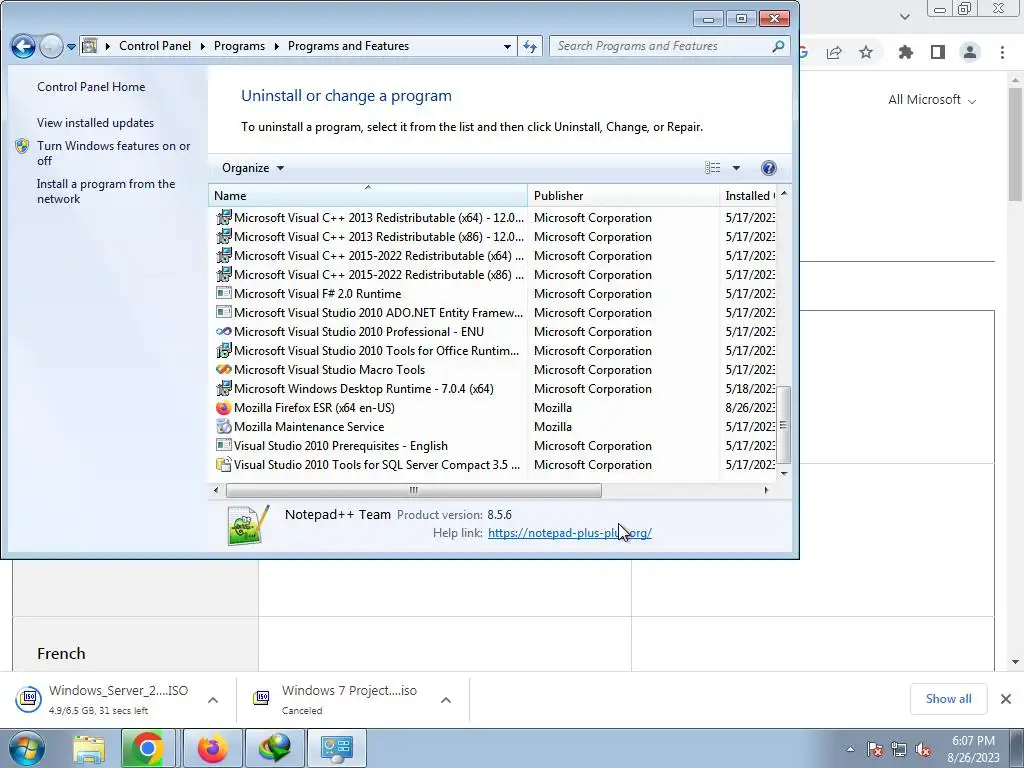Select Visual Studio 2010 Prerequisites - English icon

click(223, 445)
